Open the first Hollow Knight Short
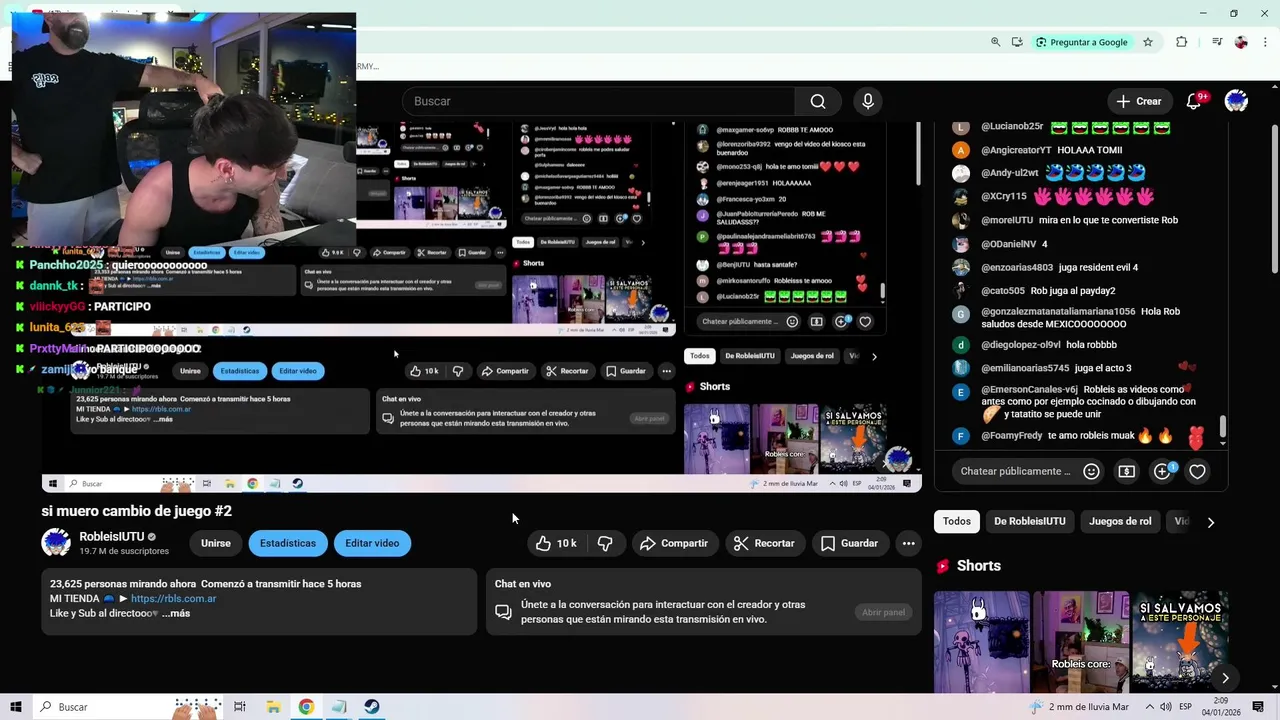 click(981, 641)
